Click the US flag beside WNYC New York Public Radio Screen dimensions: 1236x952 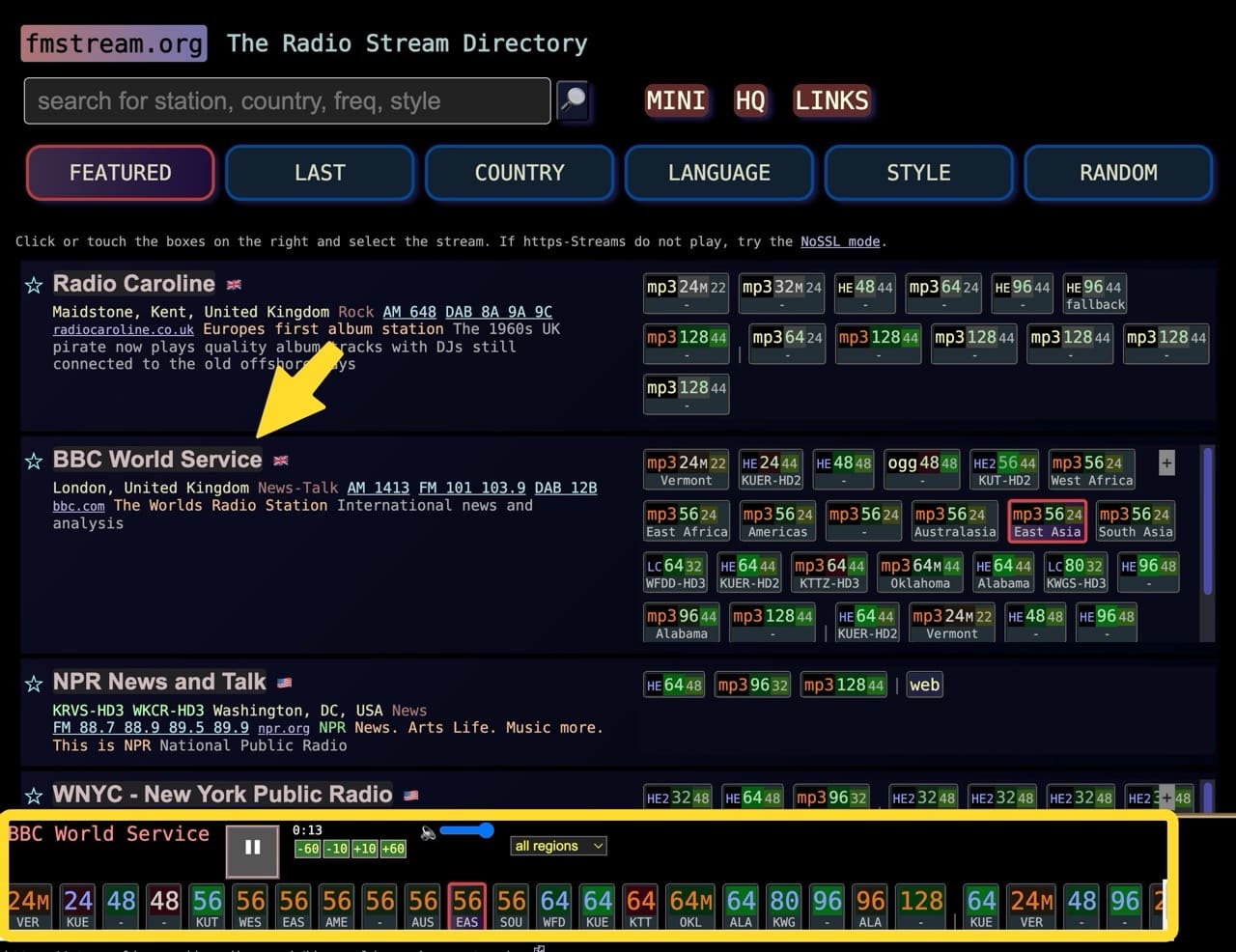tap(411, 796)
